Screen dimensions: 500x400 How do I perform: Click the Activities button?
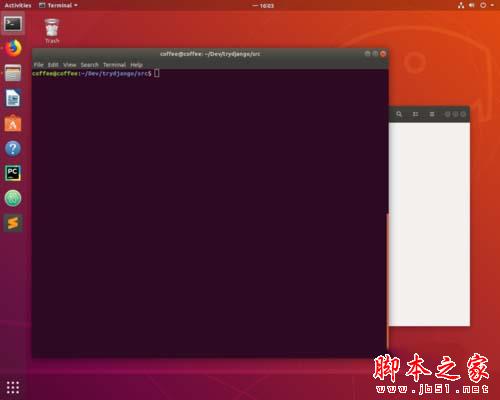(18, 5)
